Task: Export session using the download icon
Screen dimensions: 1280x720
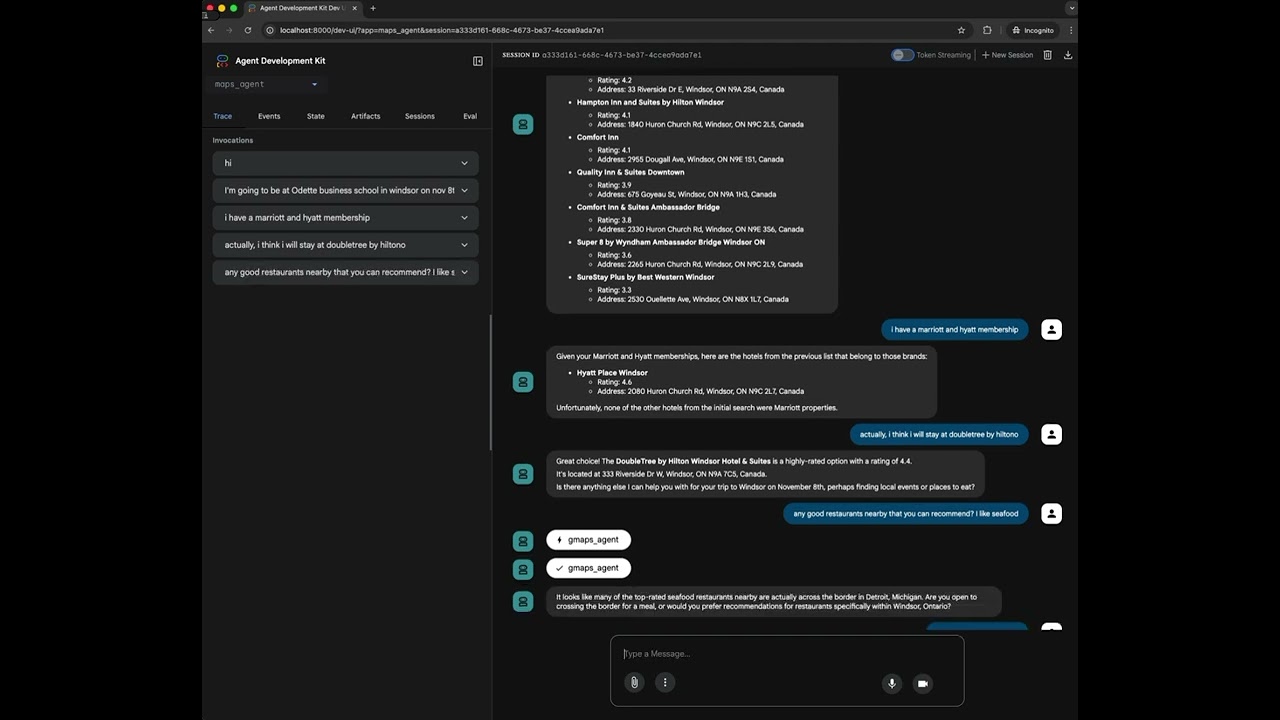Action: pos(1068,55)
